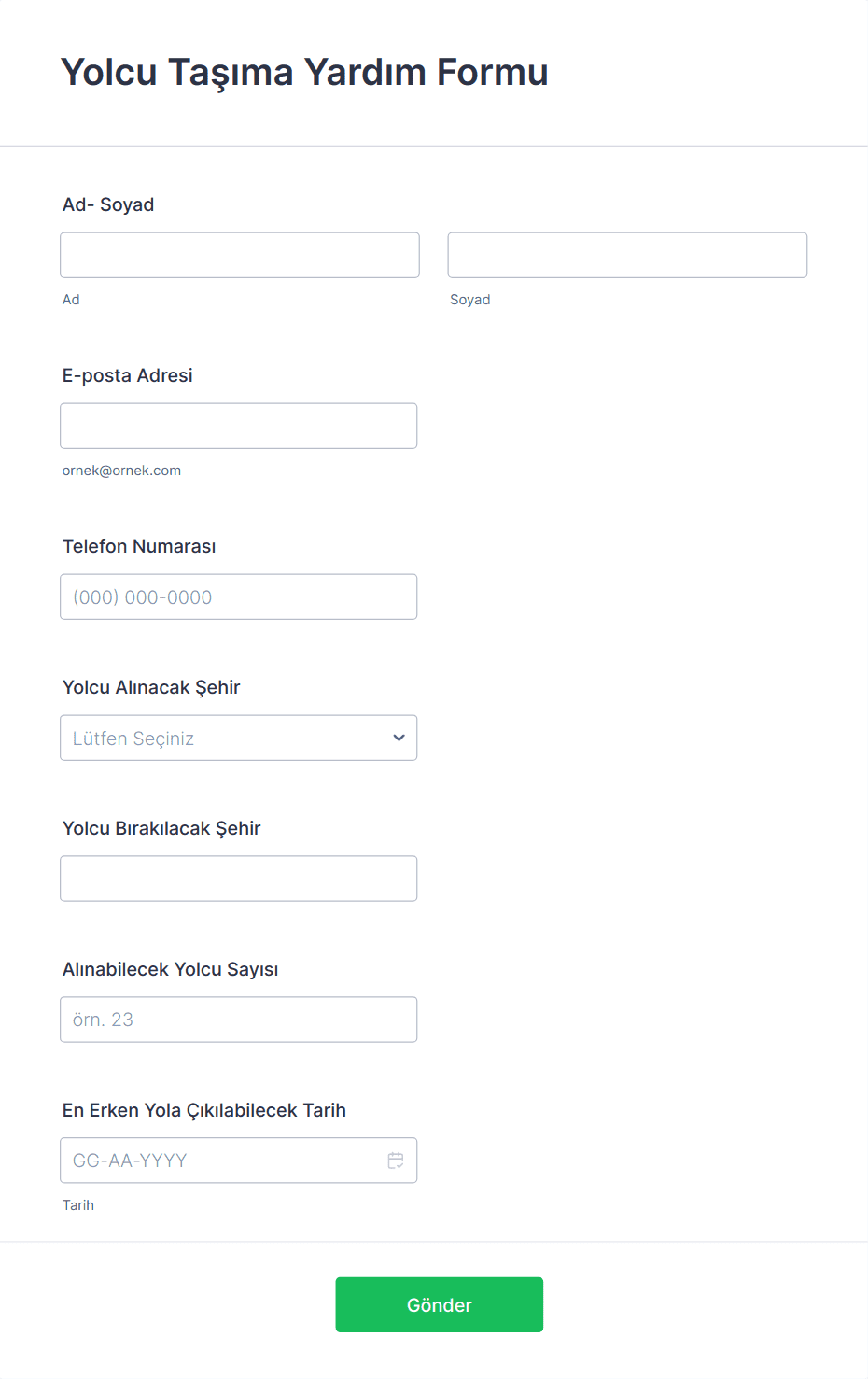Image resolution: width=868 pixels, height=1379 pixels.
Task: Click the Tarih sublabel under the date field
Action: tap(78, 1205)
